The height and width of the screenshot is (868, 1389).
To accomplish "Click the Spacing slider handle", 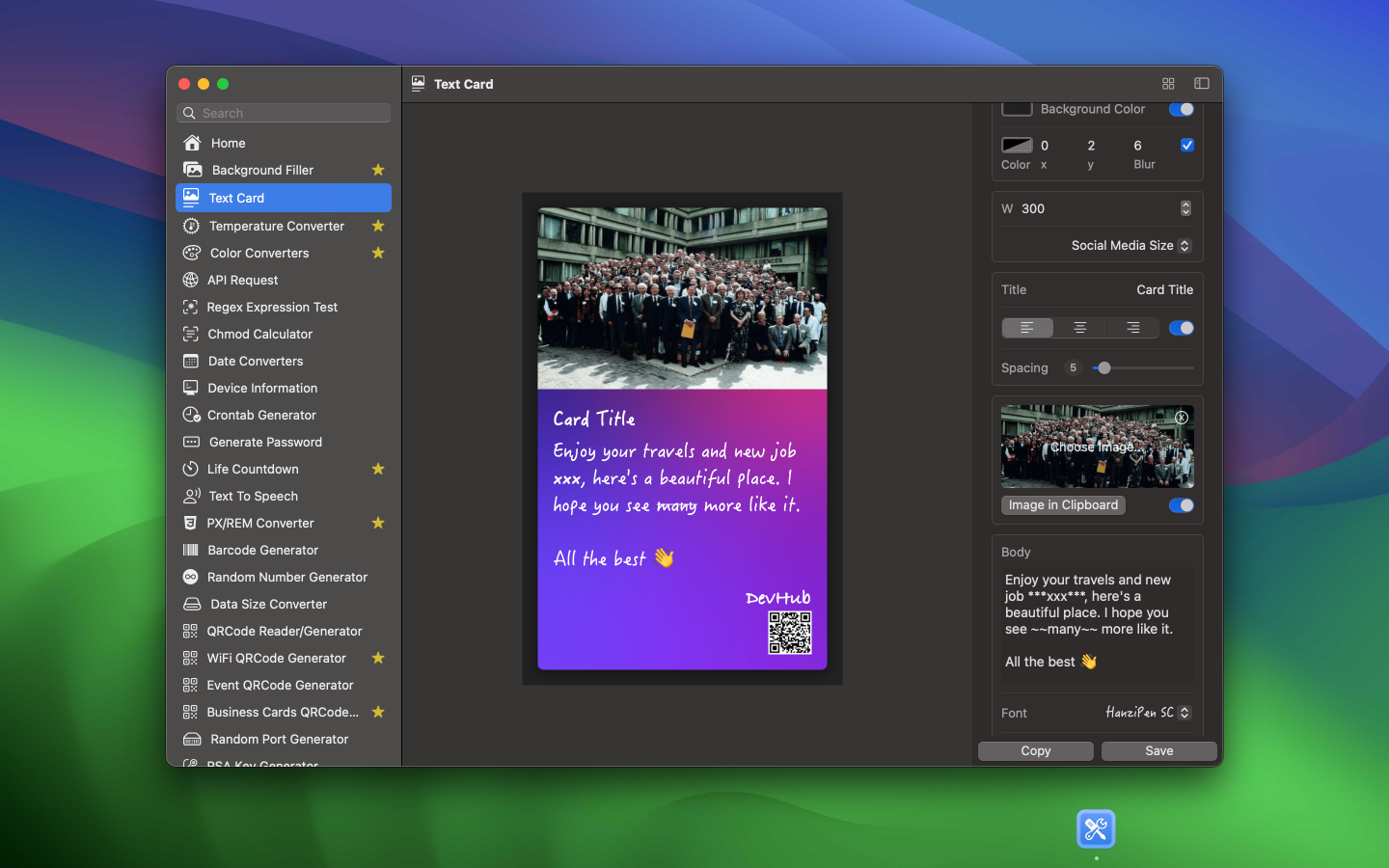I will [1104, 367].
